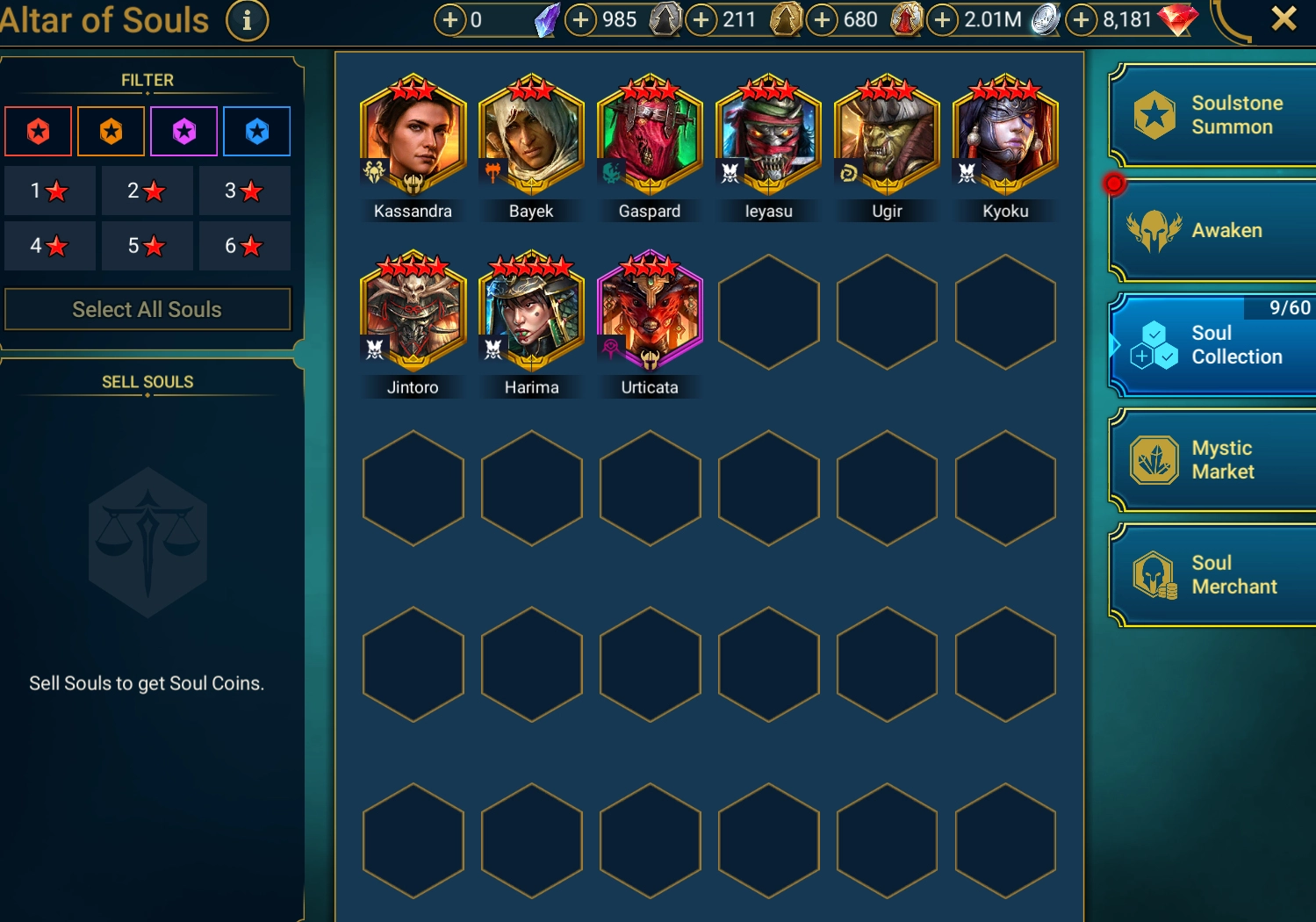The image size is (1316, 922).
Task: Choose the Ugir soul icon
Action: [887, 134]
